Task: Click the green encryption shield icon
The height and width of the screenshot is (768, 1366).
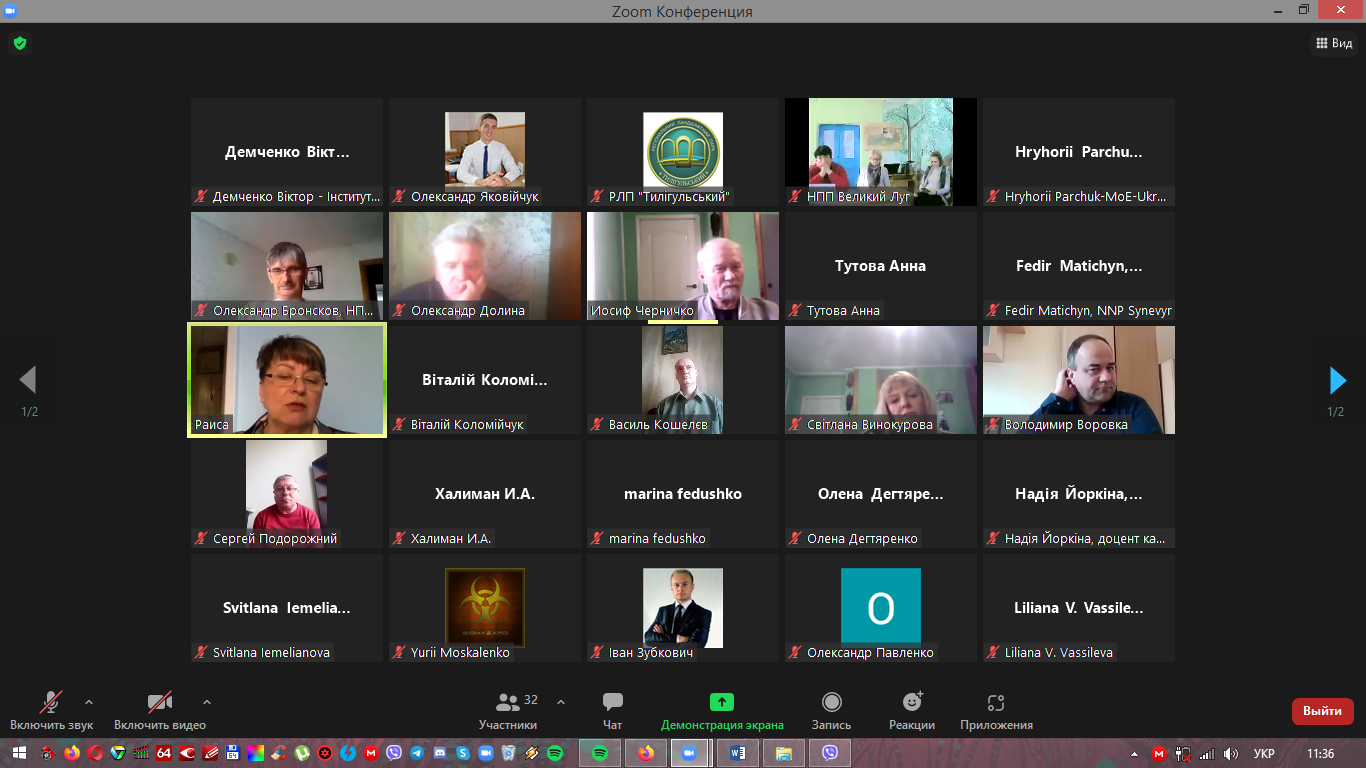Action: [x=19, y=43]
